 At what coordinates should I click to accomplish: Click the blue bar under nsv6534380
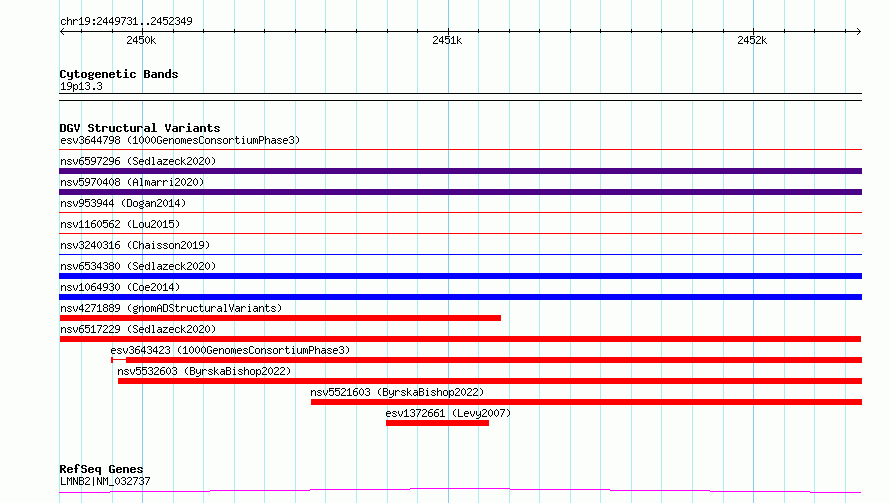tap(460, 276)
